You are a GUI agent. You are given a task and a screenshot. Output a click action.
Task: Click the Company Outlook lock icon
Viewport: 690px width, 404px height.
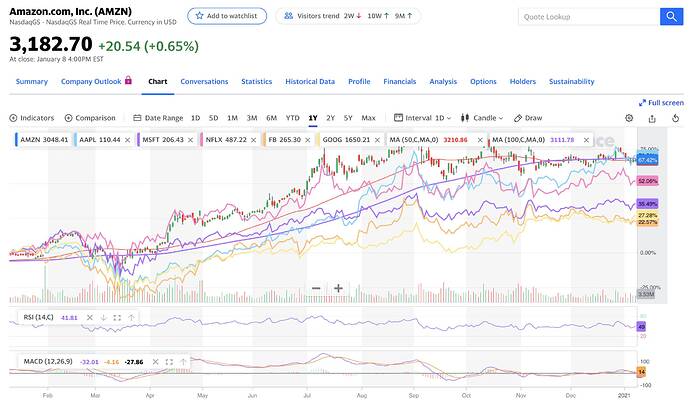pyautogui.click(x=128, y=80)
